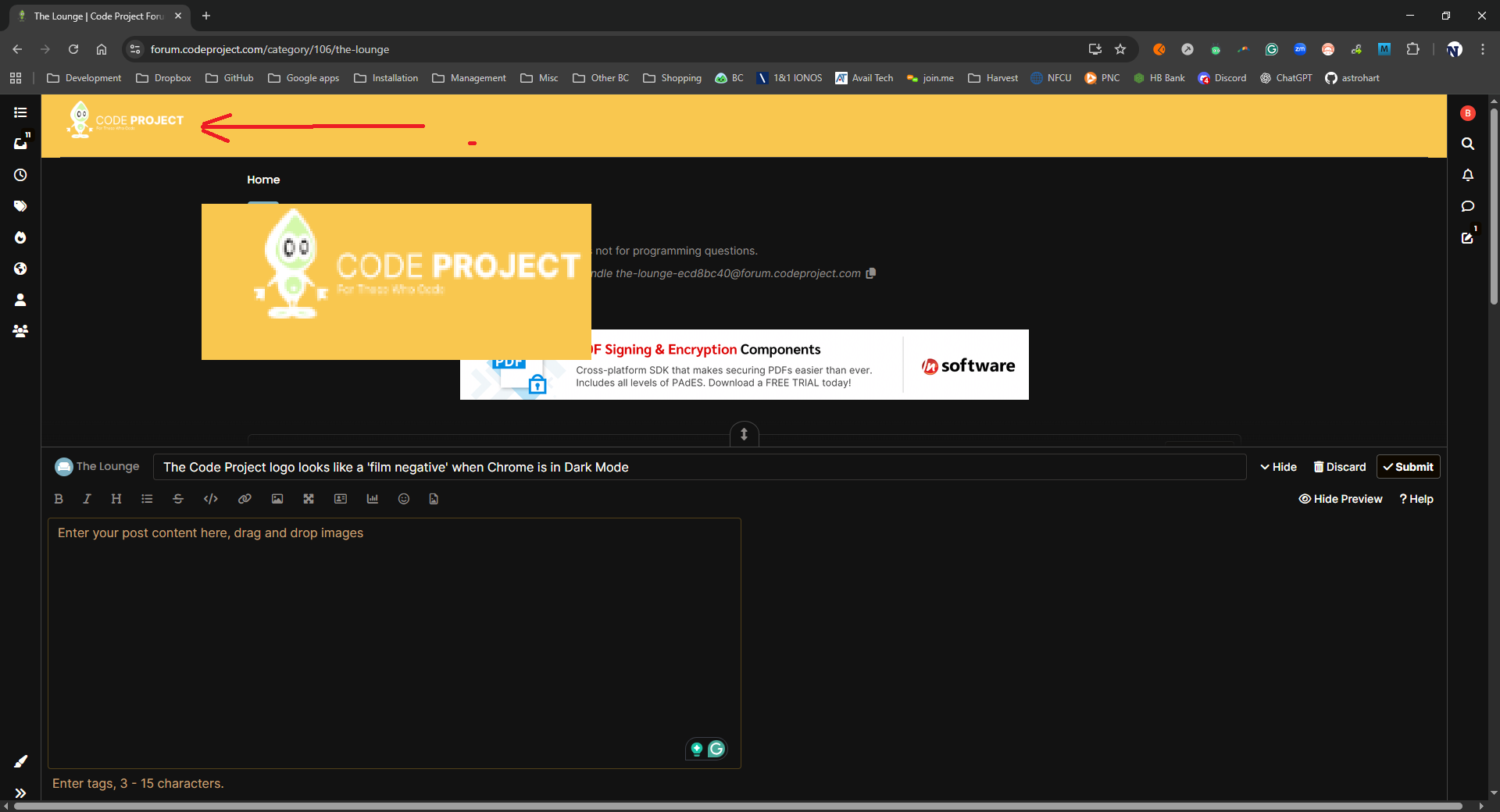Submit the new topic
The width and height of the screenshot is (1500, 812).
pyautogui.click(x=1408, y=467)
